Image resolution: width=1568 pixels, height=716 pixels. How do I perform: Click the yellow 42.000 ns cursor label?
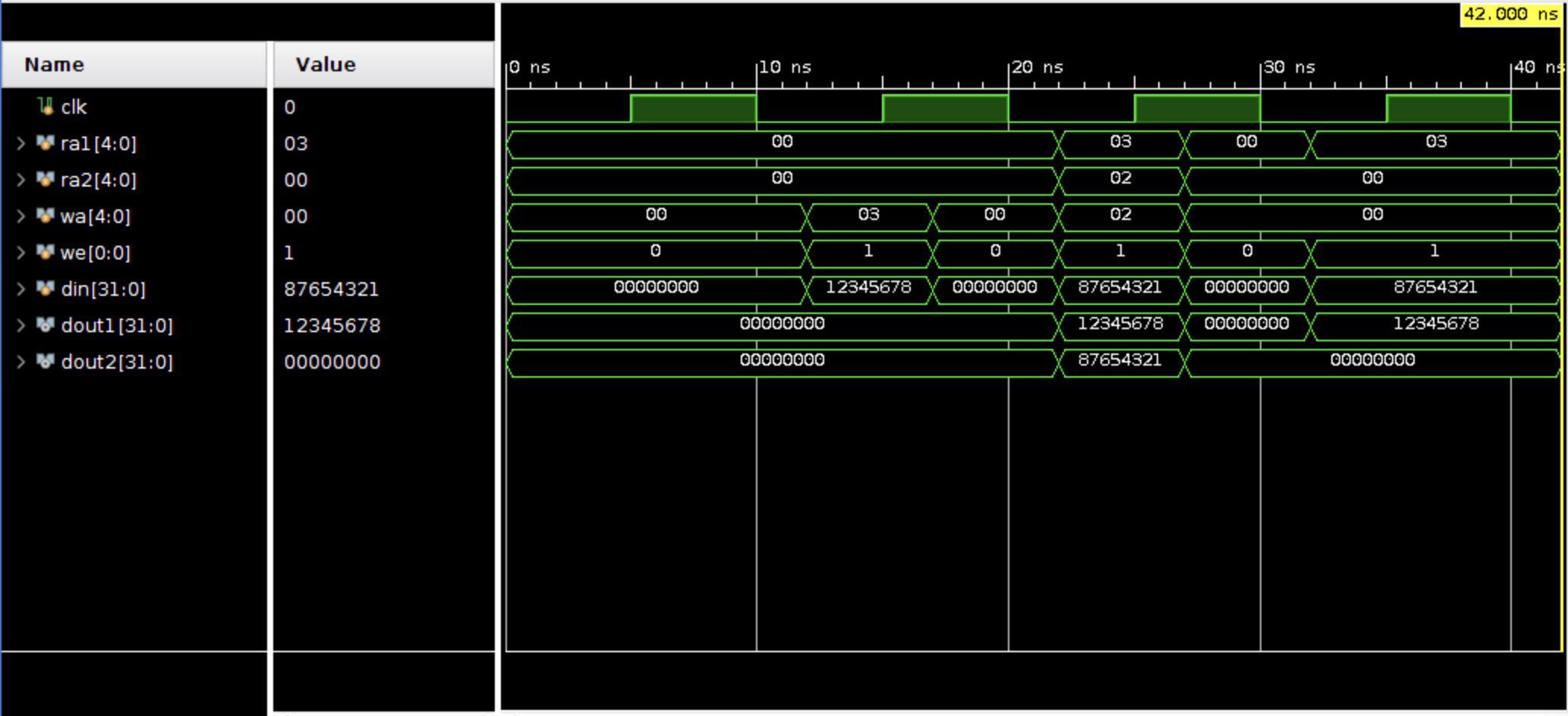1510,14
